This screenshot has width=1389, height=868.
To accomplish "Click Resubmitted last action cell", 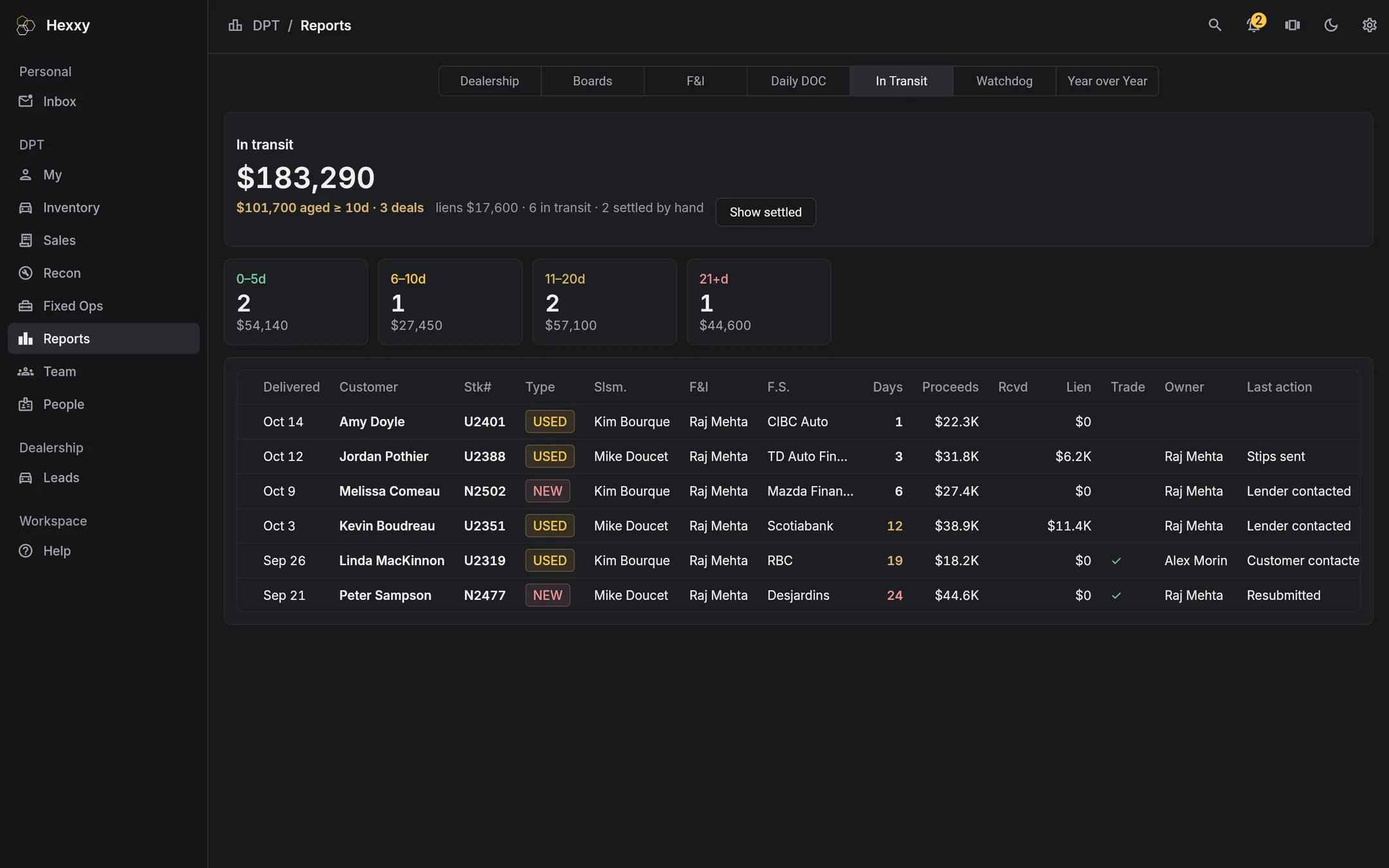I will [x=1283, y=595].
